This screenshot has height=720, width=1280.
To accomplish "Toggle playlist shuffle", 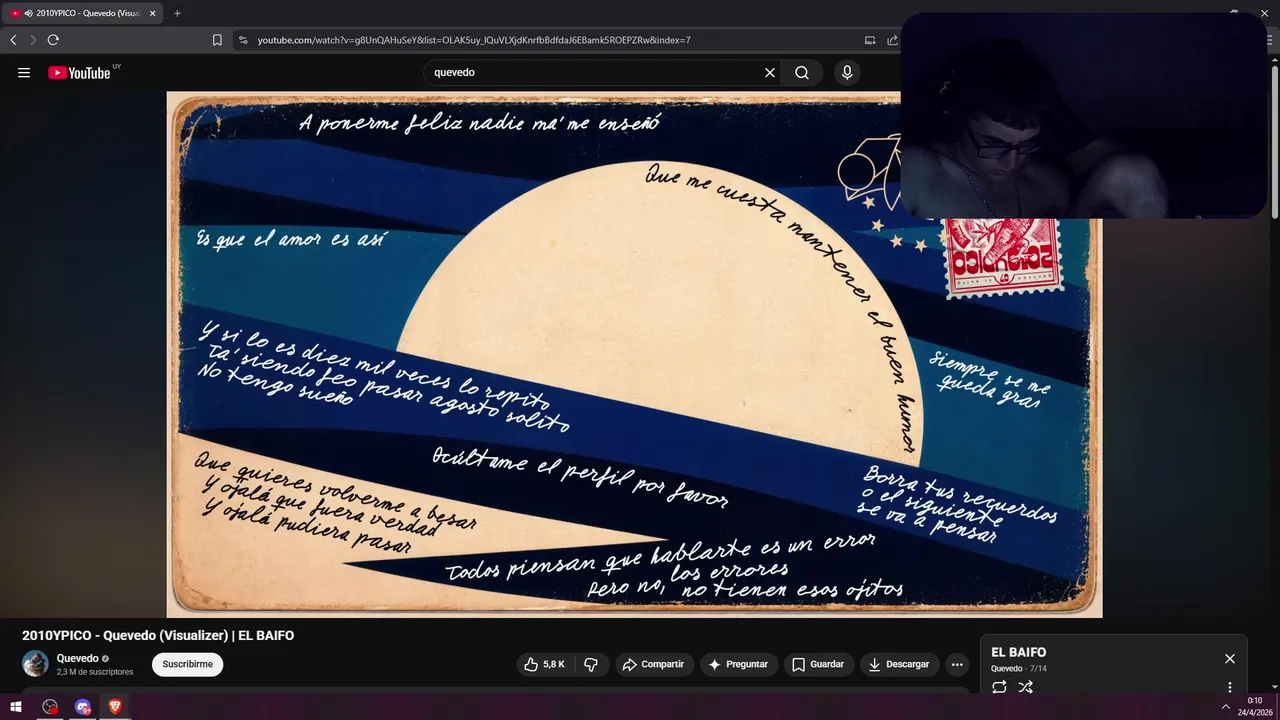I will coord(1025,687).
